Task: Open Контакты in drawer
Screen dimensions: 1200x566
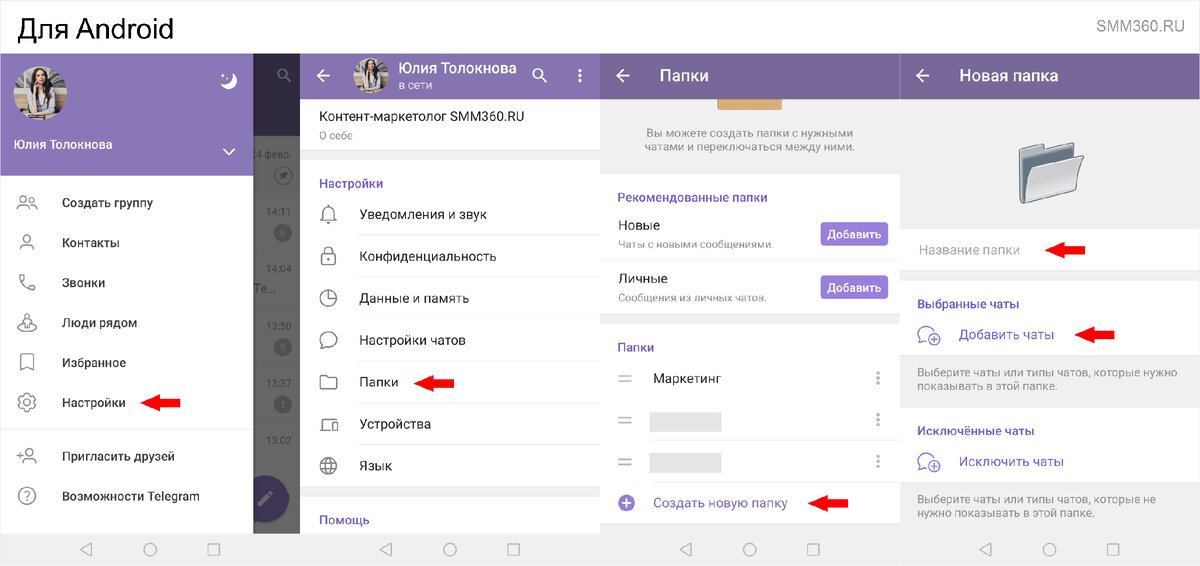Action: [x=127, y=242]
